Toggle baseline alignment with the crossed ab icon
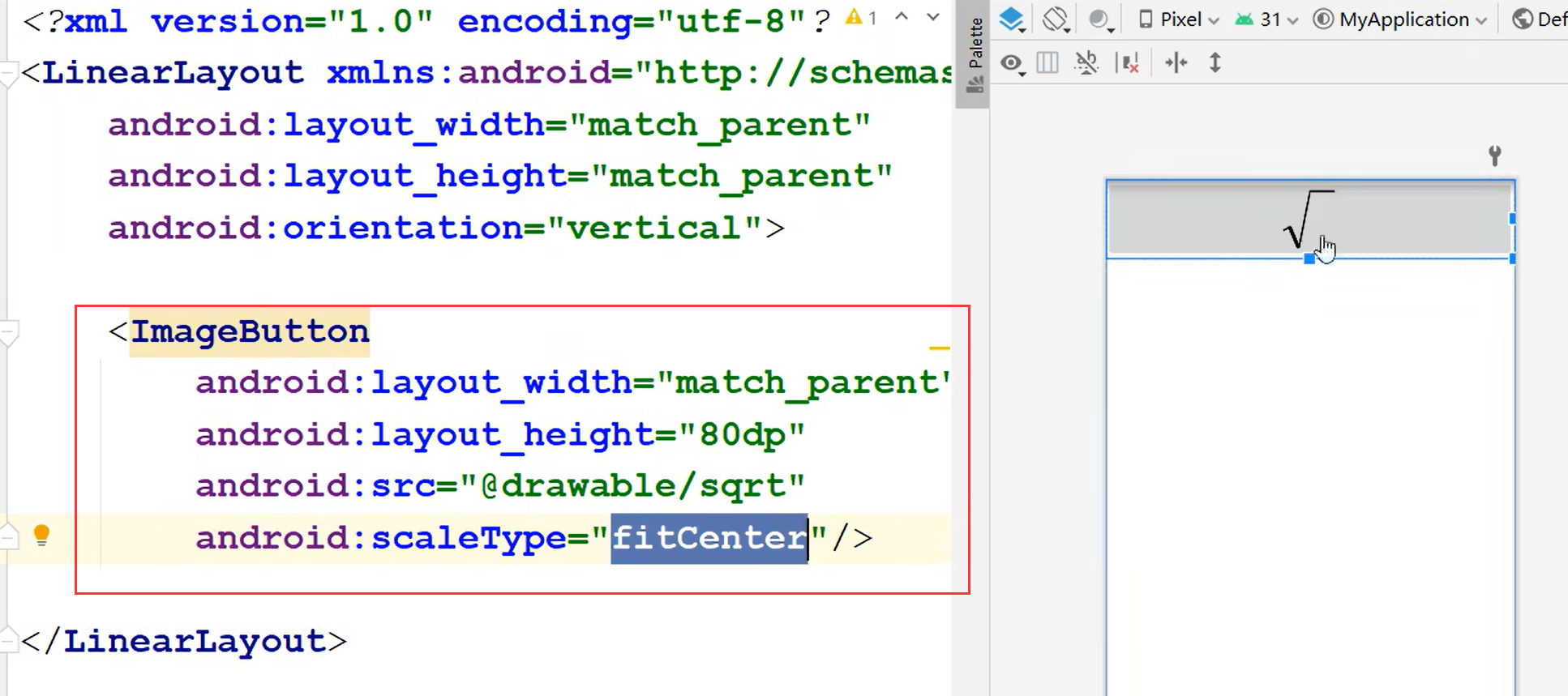Viewport: 1568px width, 696px height. (1086, 62)
